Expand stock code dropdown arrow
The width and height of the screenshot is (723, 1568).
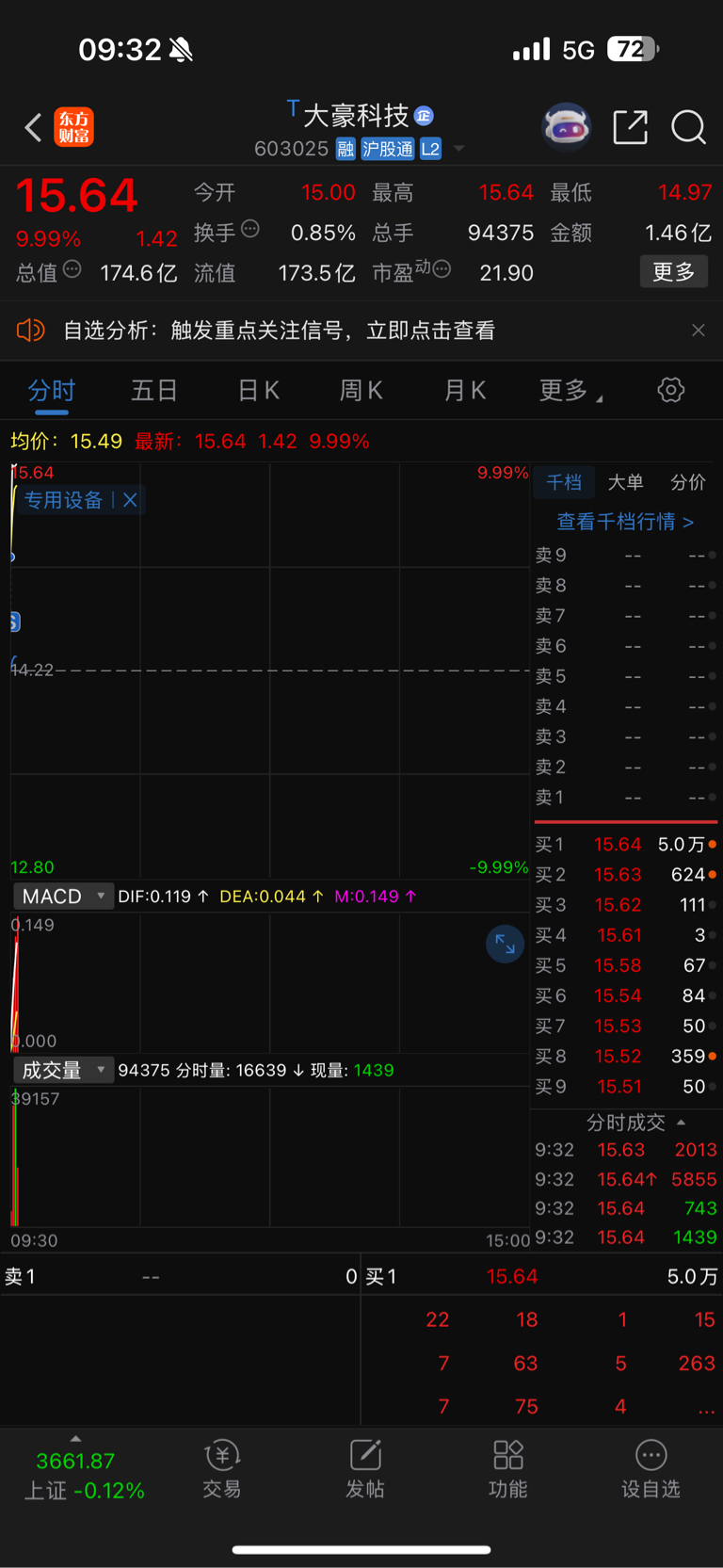click(x=459, y=149)
